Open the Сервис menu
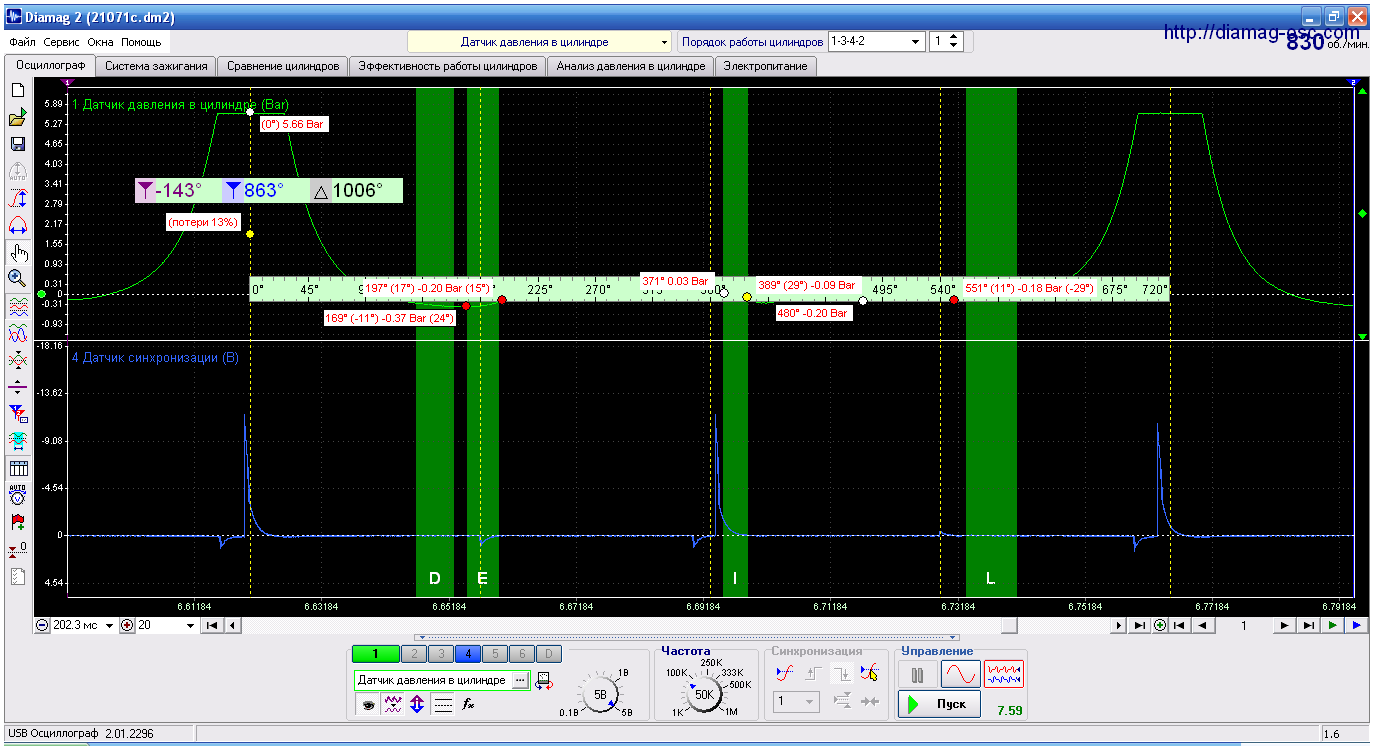 62,43
